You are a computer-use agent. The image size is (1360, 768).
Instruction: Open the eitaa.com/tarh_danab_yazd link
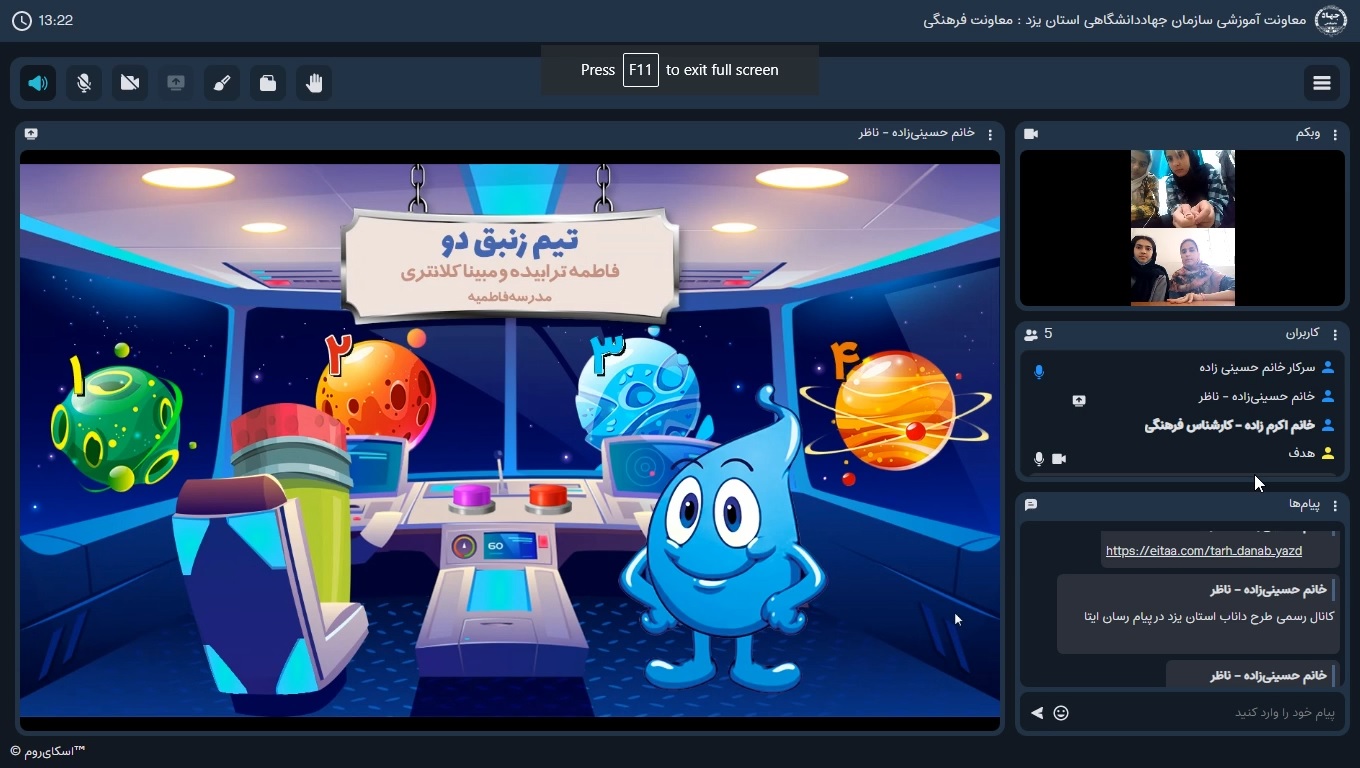(x=1203, y=551)
